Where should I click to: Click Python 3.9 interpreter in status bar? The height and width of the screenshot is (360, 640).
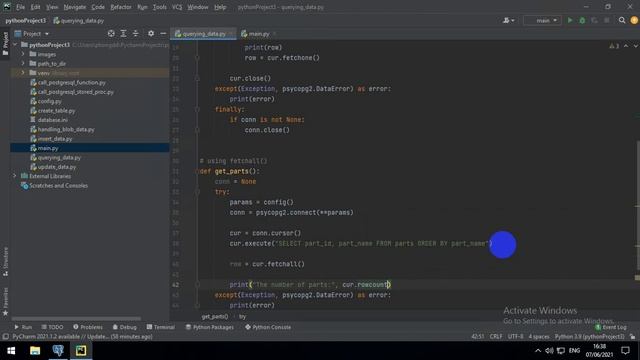point(589,336)
